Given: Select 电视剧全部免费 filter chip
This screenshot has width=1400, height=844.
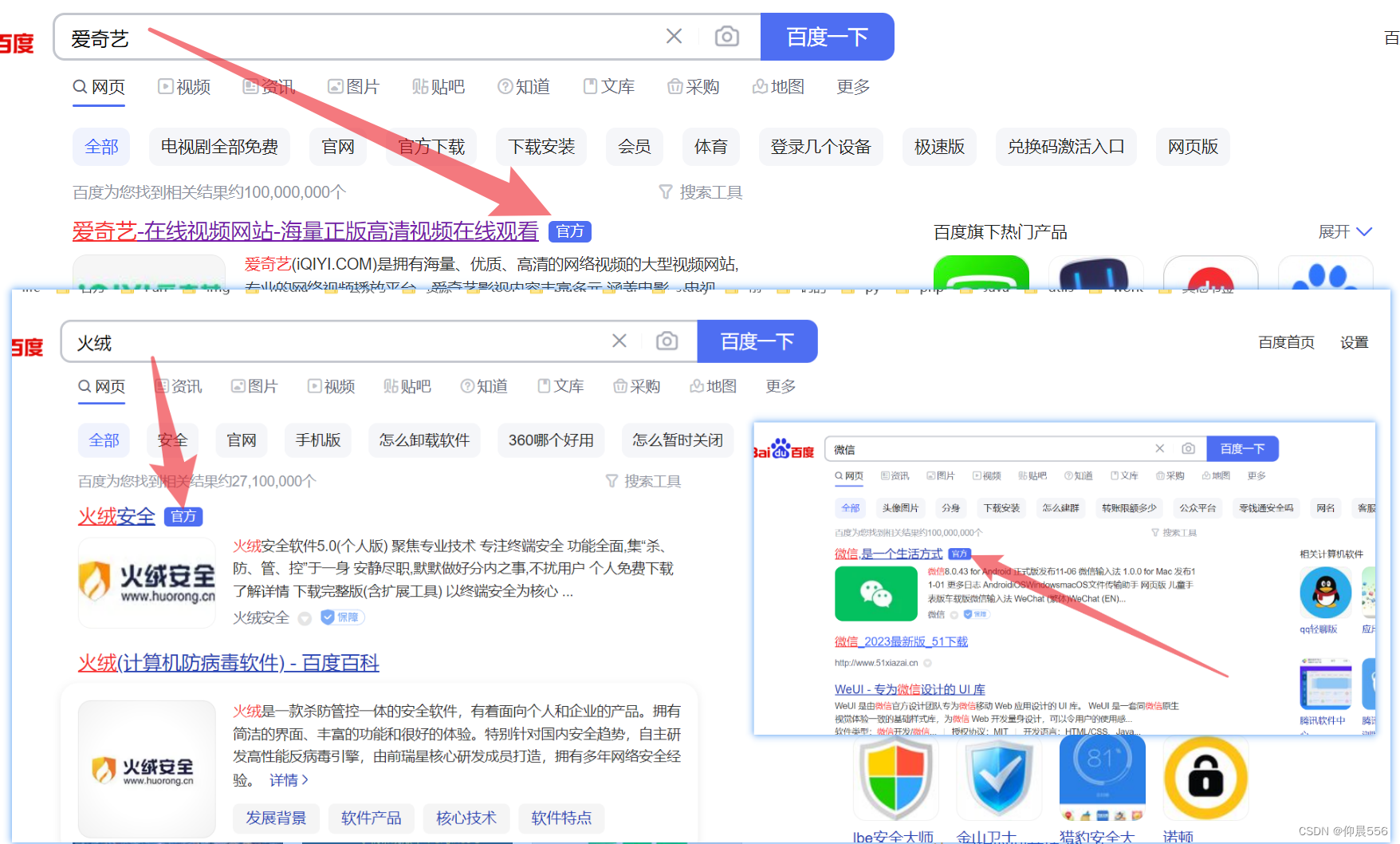Looking at the screenshot, I should coord(219,147).
